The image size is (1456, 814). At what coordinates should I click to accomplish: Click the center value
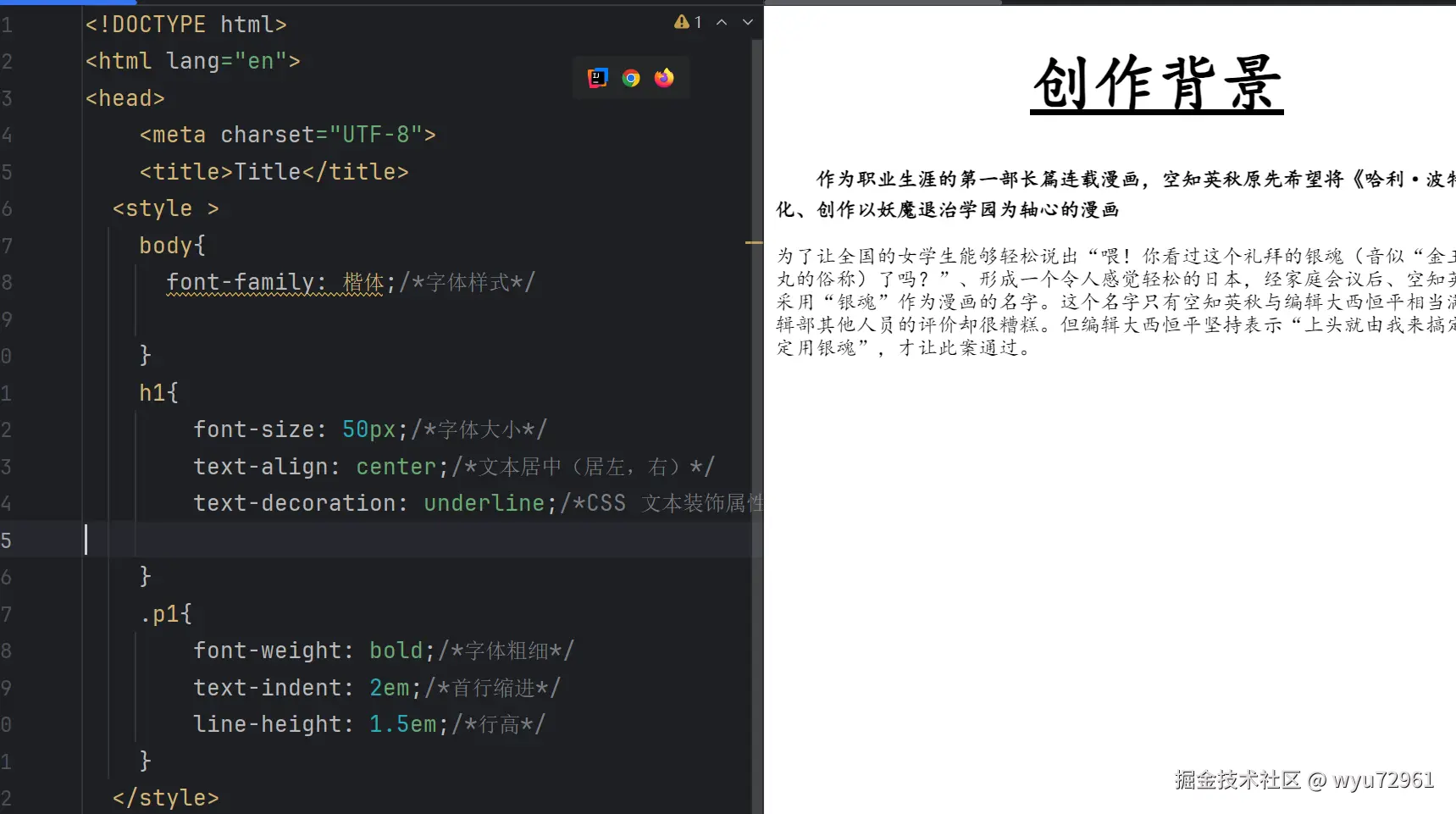pos(396,467)
